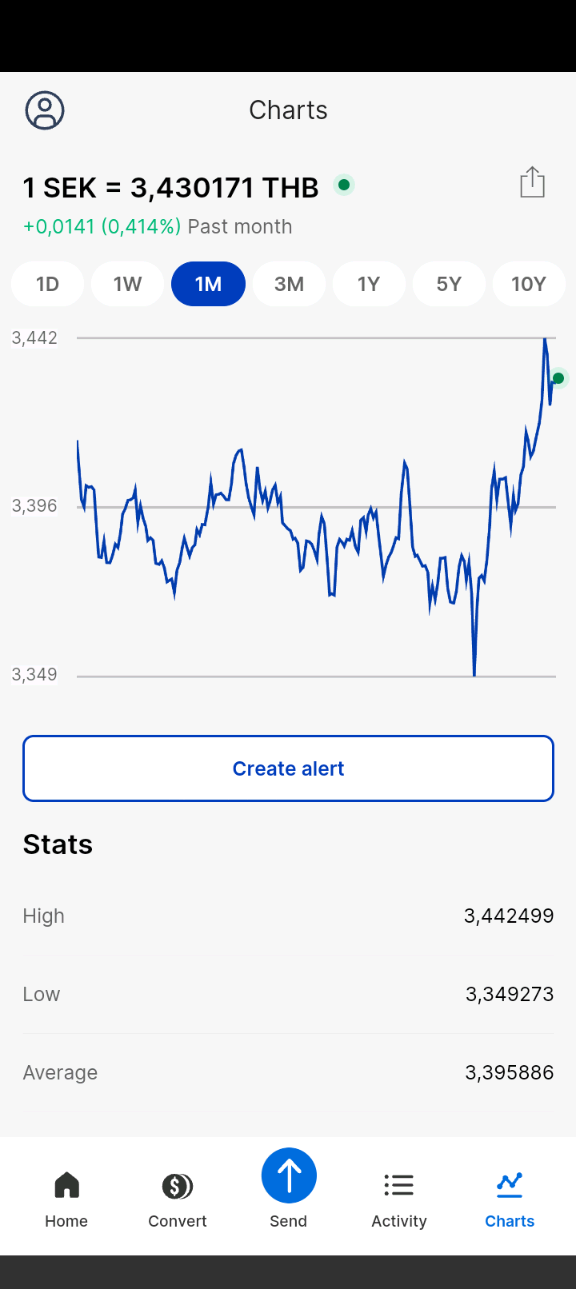Image resolution: width=576 pixels, height=1289 pixels.
Task: Choose the 5Y time range
Action: (449, 284)
